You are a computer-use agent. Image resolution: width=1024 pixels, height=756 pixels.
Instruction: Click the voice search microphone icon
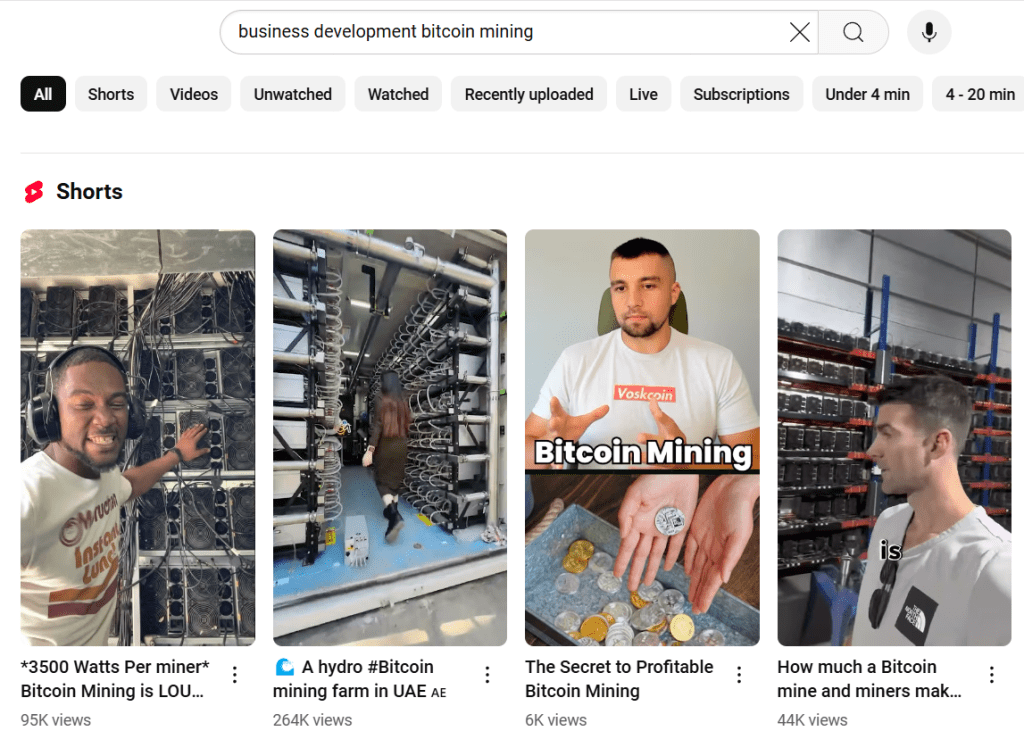pyautogui.click(x=928, y=32)
